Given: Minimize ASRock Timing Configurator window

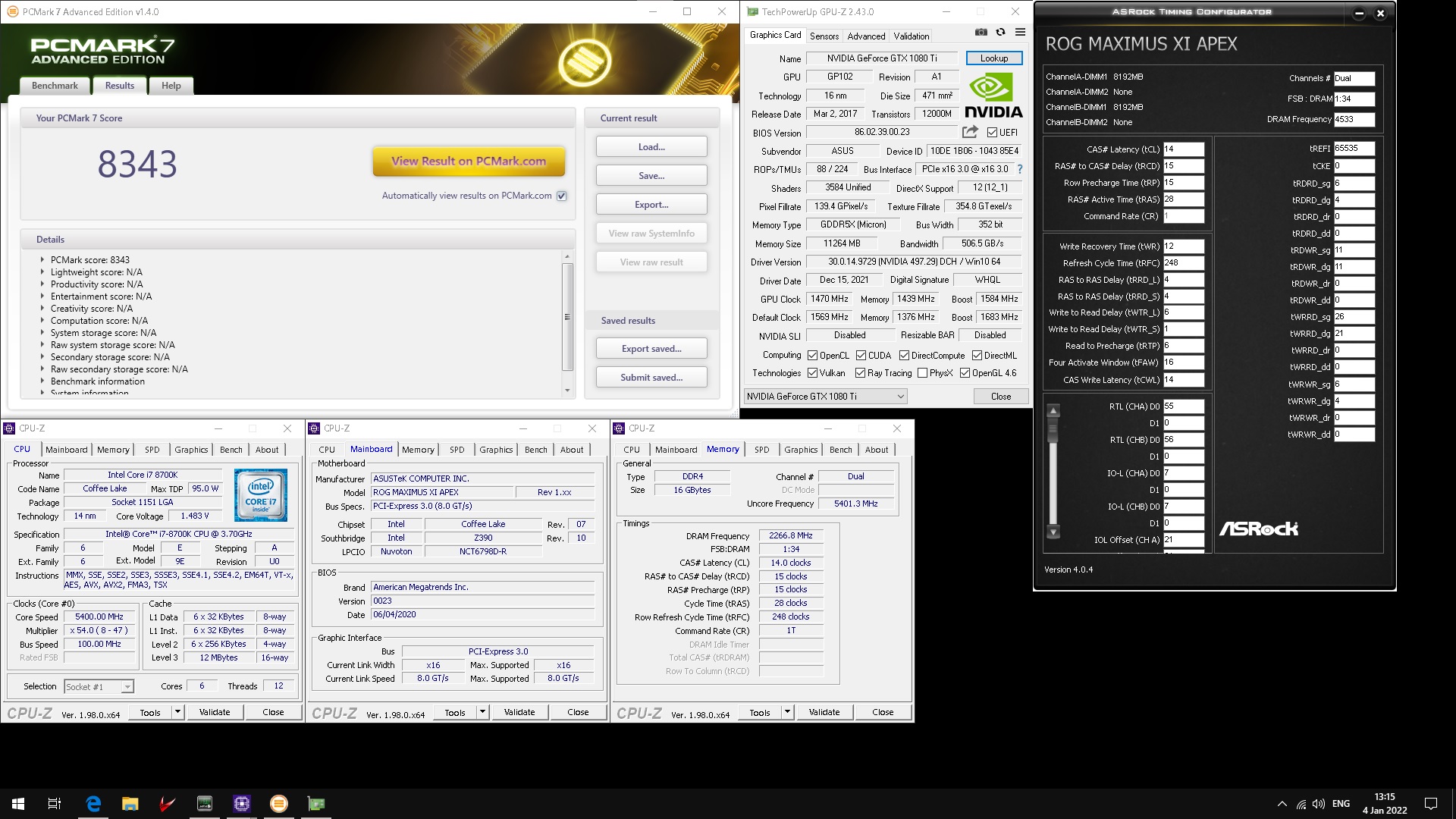Looking at the screenshot, I should pos(1359,13).
